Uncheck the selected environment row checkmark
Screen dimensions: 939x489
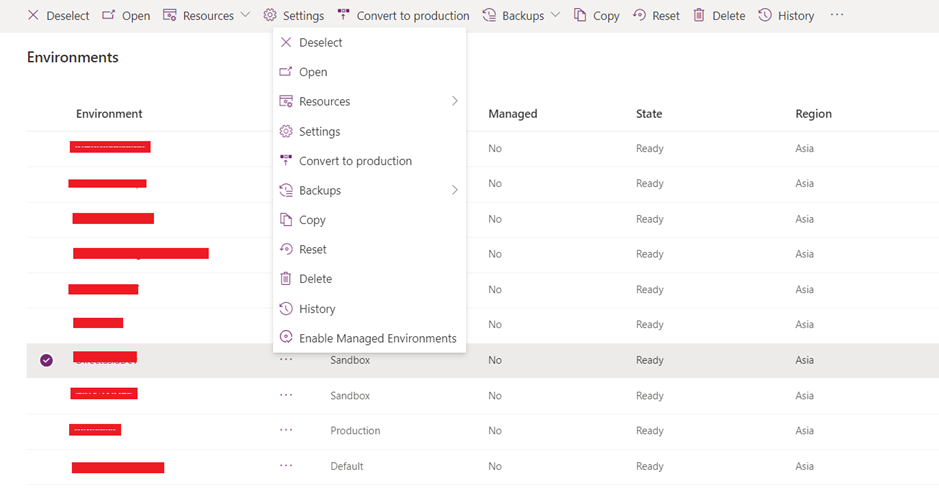point(46,360)
